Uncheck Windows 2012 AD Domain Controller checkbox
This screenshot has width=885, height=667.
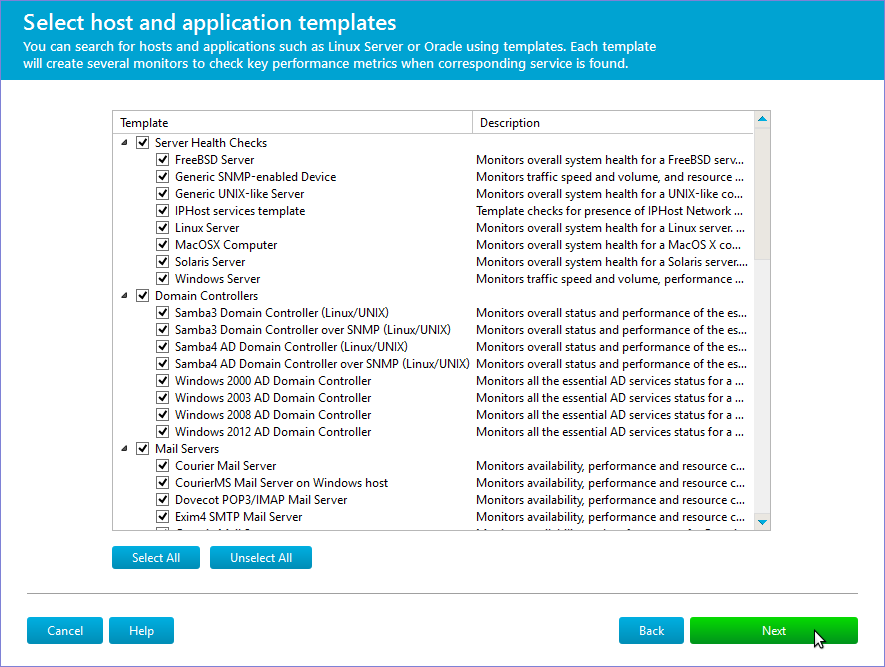(163, 431)
